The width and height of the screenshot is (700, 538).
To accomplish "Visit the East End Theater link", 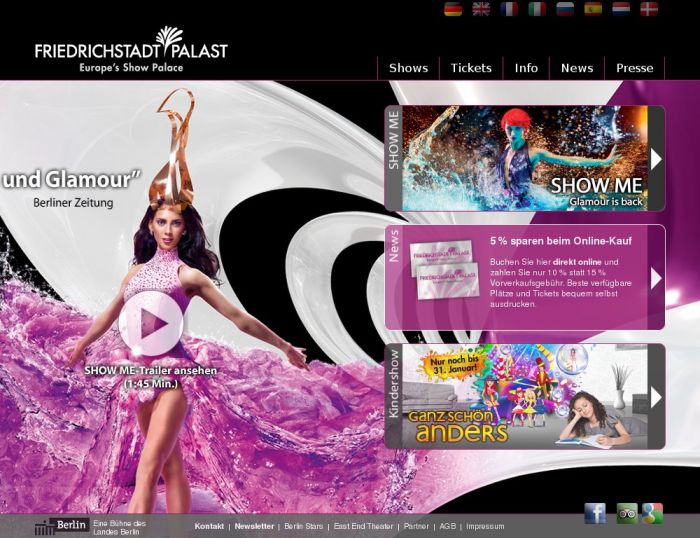I will [x=363, y=526].
